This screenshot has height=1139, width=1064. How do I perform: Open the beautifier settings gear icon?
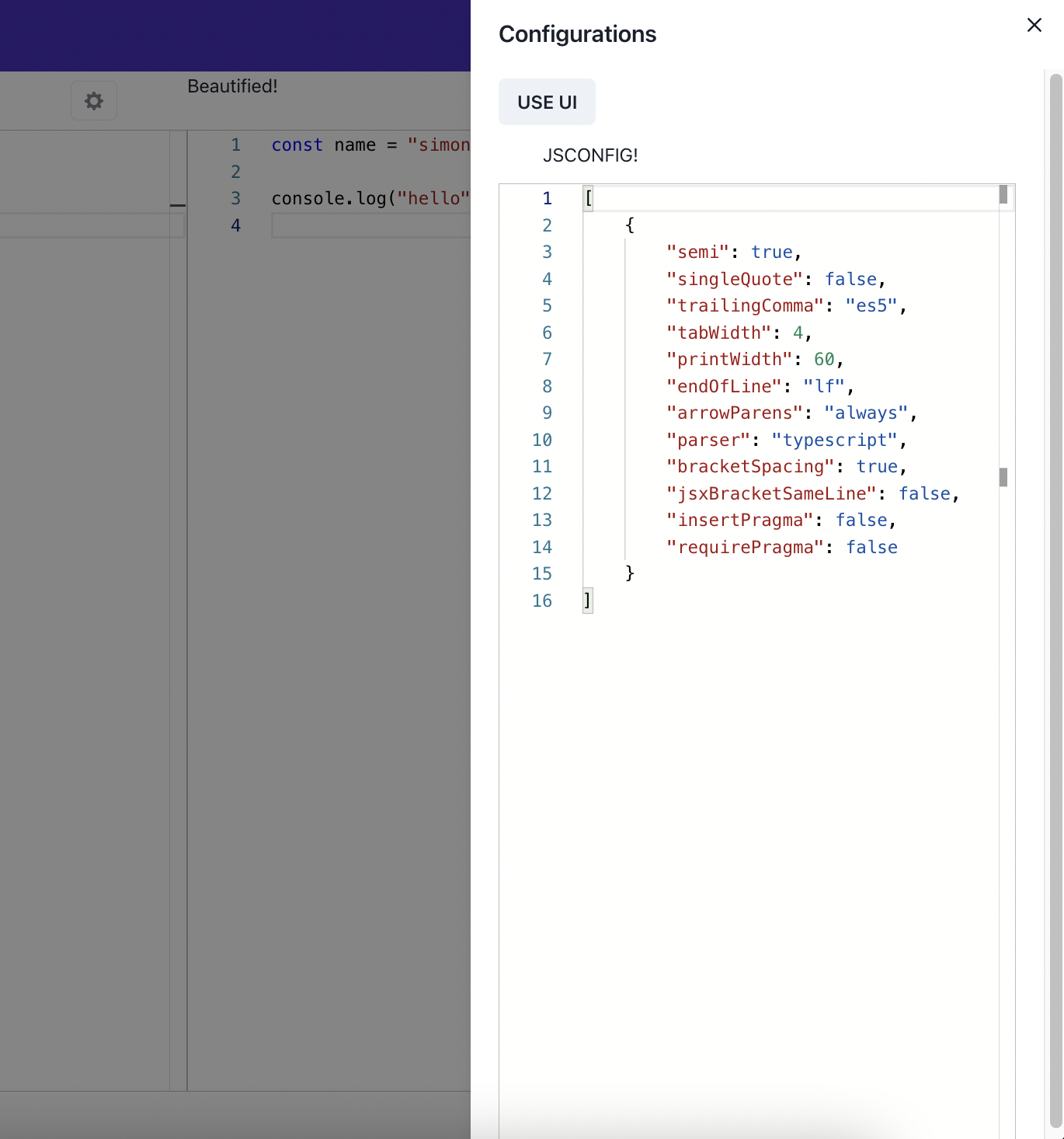pos(93,100)
